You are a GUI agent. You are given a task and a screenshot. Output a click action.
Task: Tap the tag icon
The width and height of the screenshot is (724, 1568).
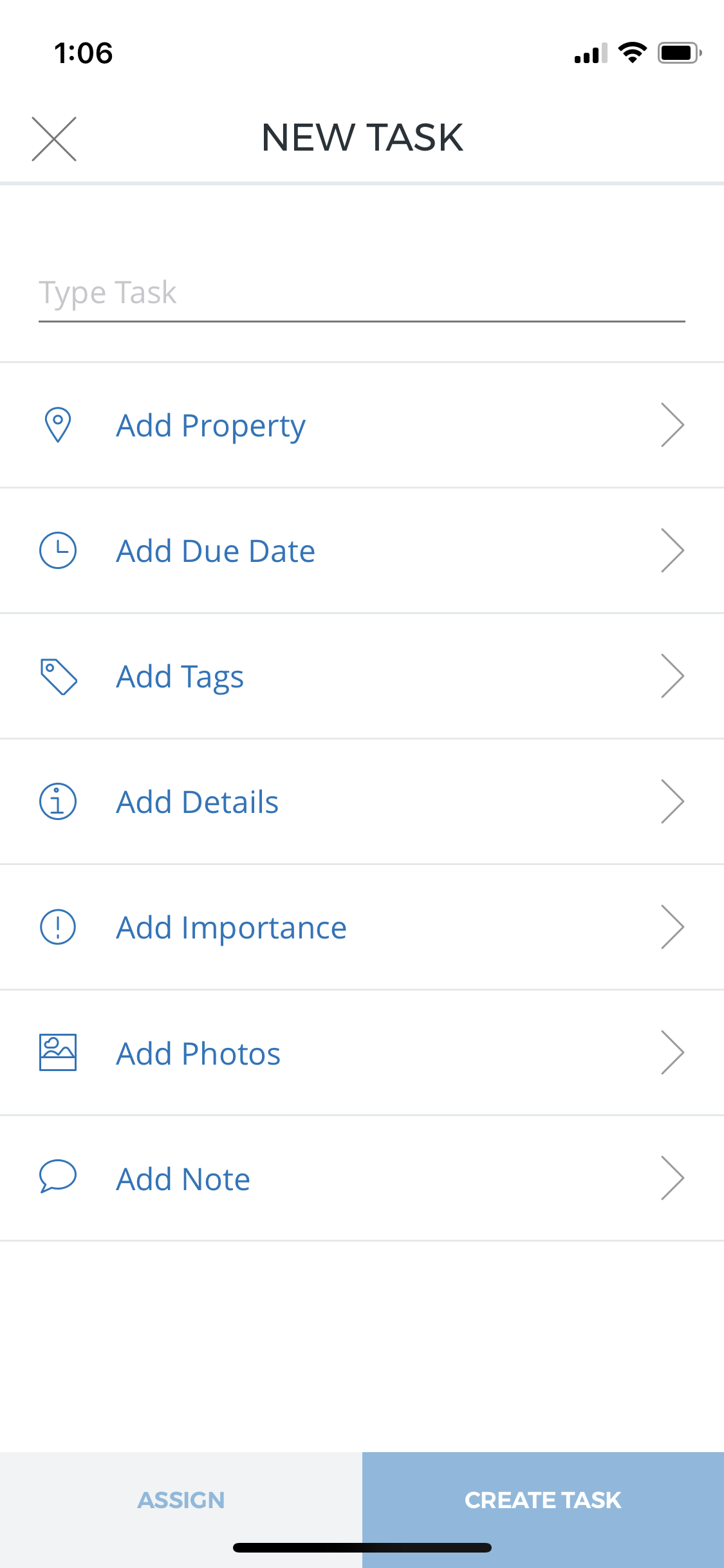click(59, 677)
